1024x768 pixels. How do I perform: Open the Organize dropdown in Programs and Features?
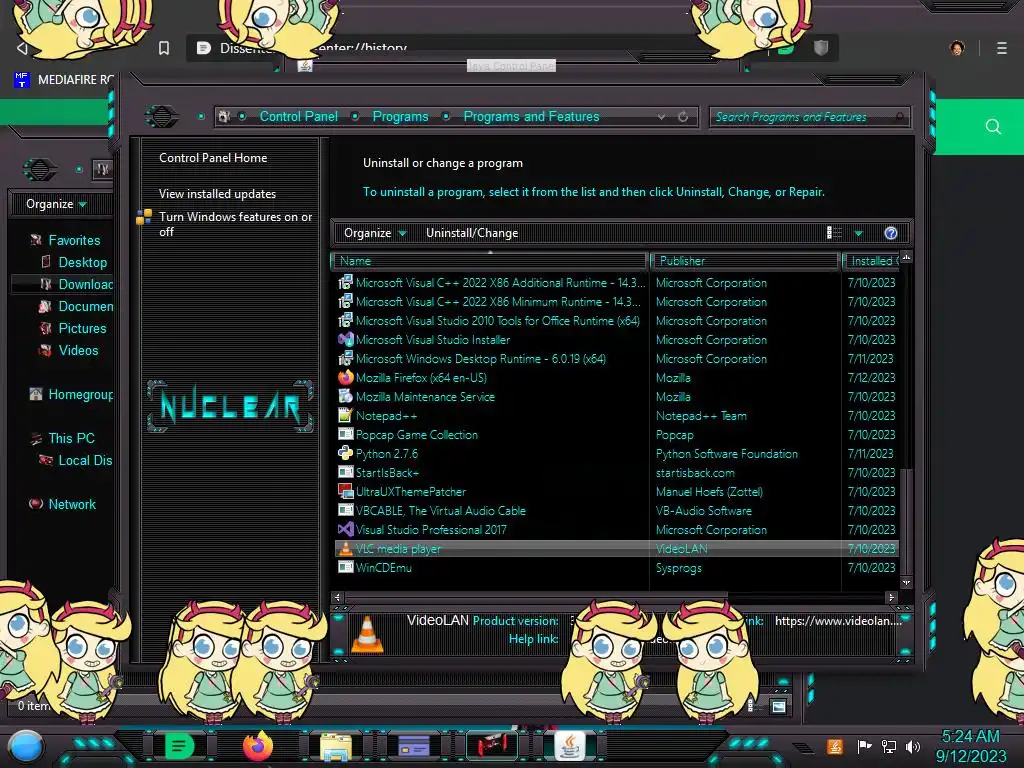376,233
